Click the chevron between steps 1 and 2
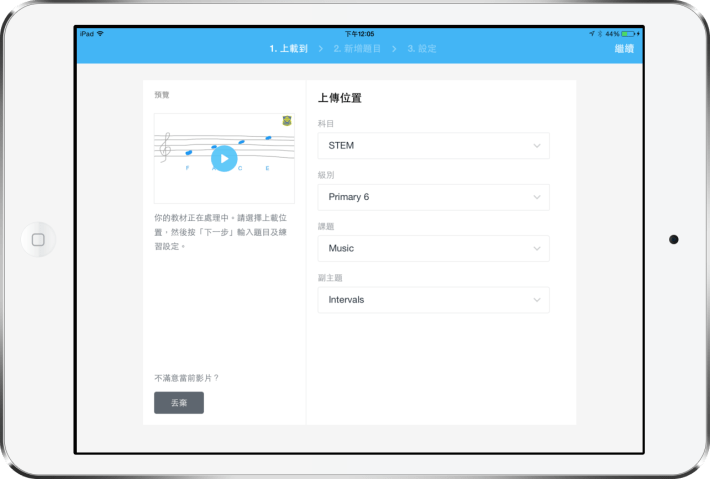 tap(320, 48)
